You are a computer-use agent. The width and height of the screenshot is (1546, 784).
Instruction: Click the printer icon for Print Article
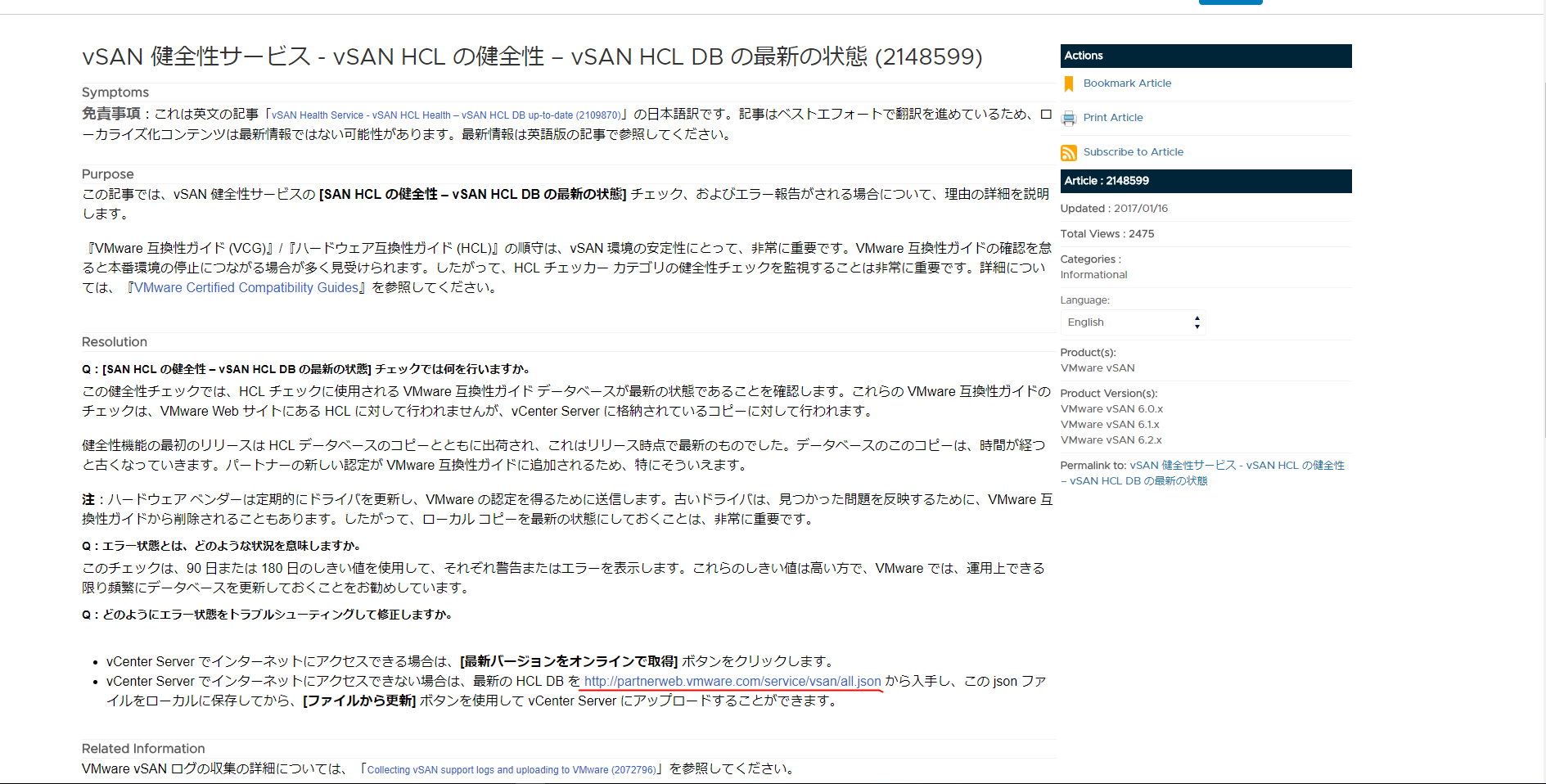tap(1068, 119)
